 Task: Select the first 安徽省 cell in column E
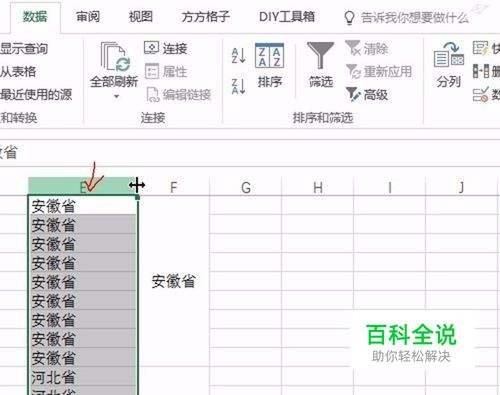[x=83, y=205]
